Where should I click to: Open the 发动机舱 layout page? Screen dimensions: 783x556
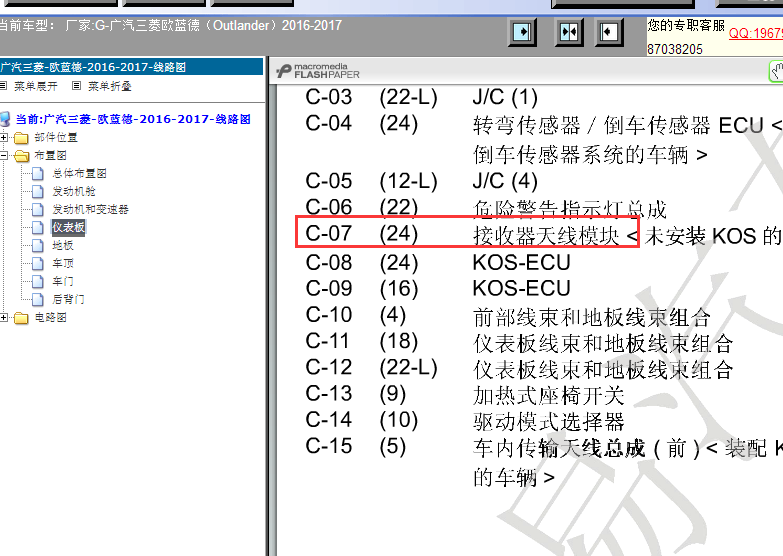(74, 192)
